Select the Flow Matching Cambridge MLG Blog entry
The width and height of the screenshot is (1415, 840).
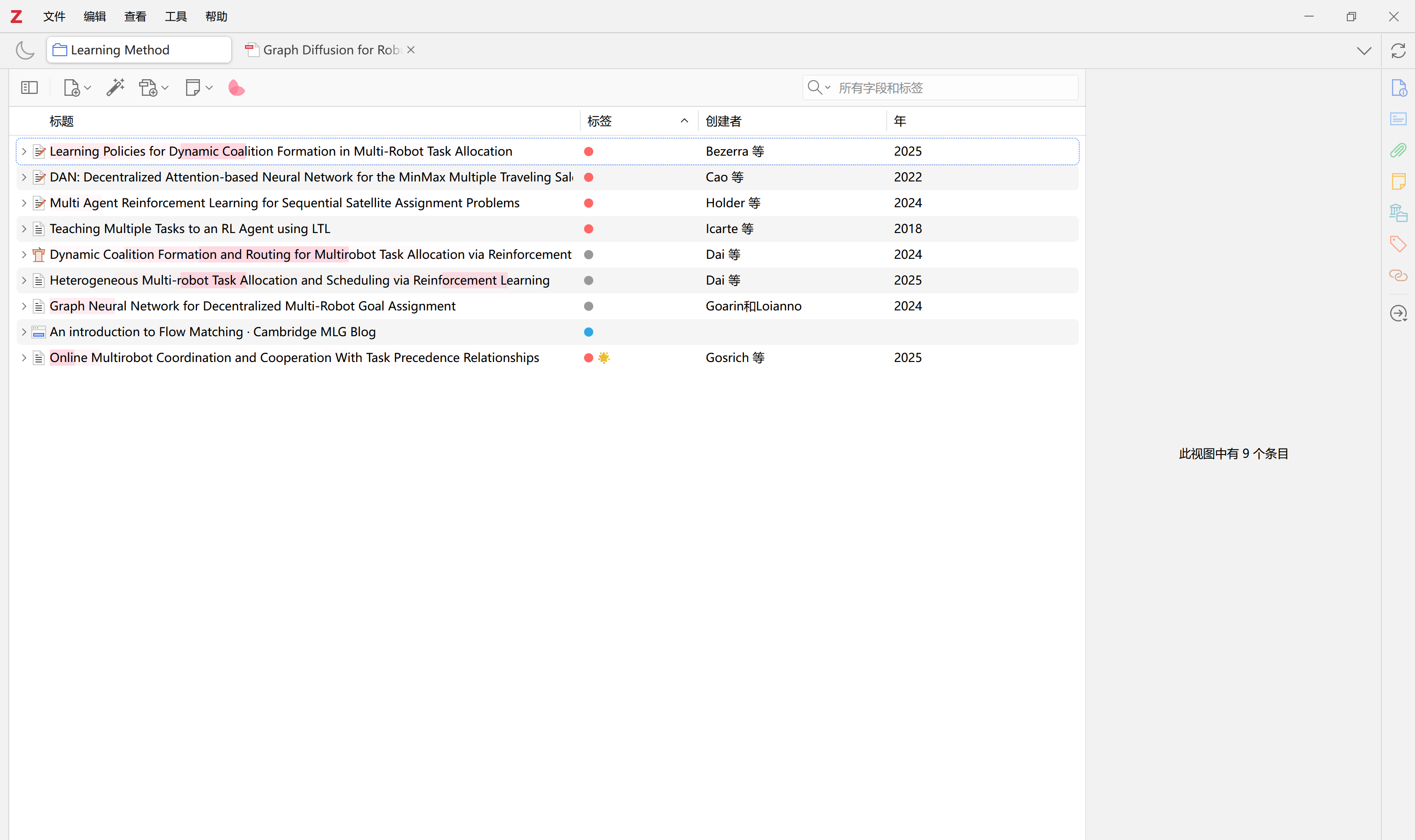coord(213,332)
